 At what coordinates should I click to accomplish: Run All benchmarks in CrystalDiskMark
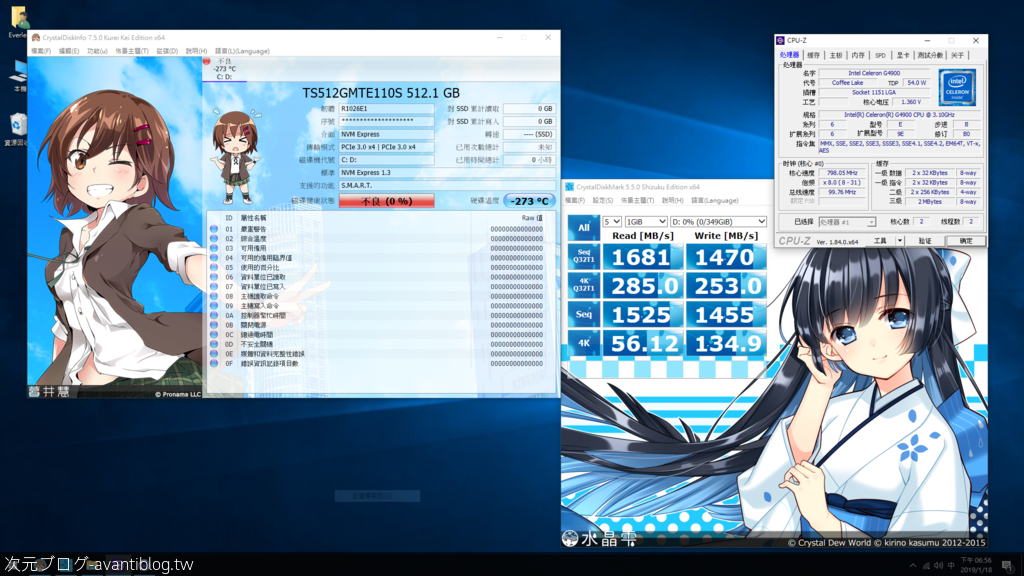[583, 228]
